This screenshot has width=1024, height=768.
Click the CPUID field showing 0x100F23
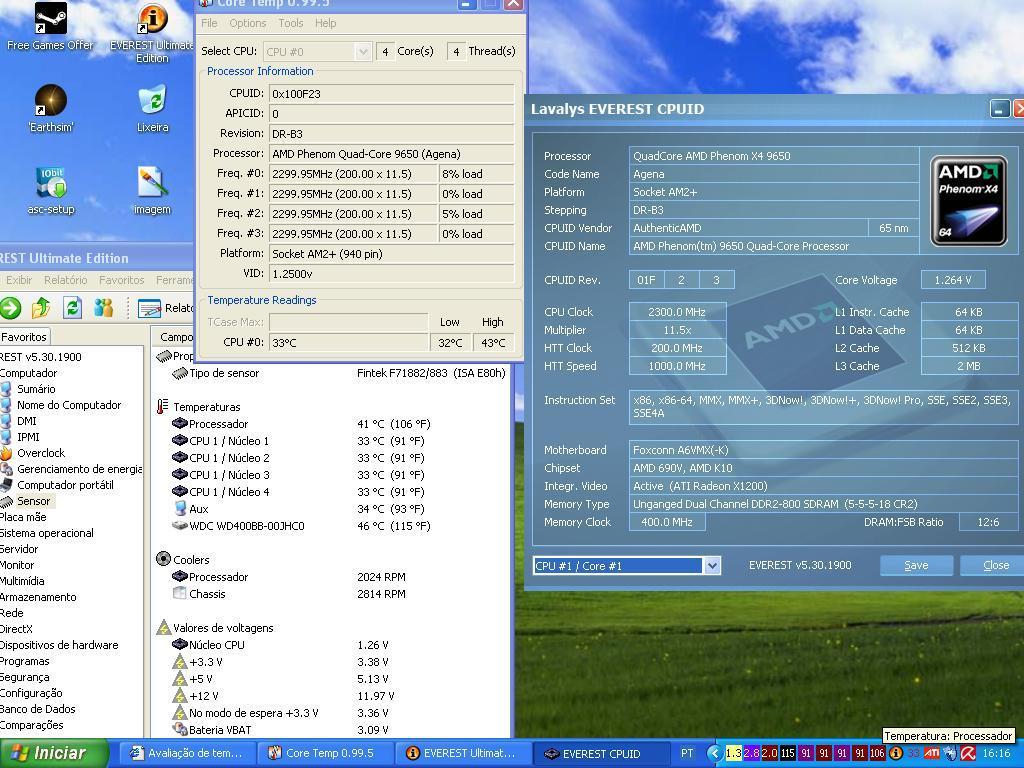[391, 93]
